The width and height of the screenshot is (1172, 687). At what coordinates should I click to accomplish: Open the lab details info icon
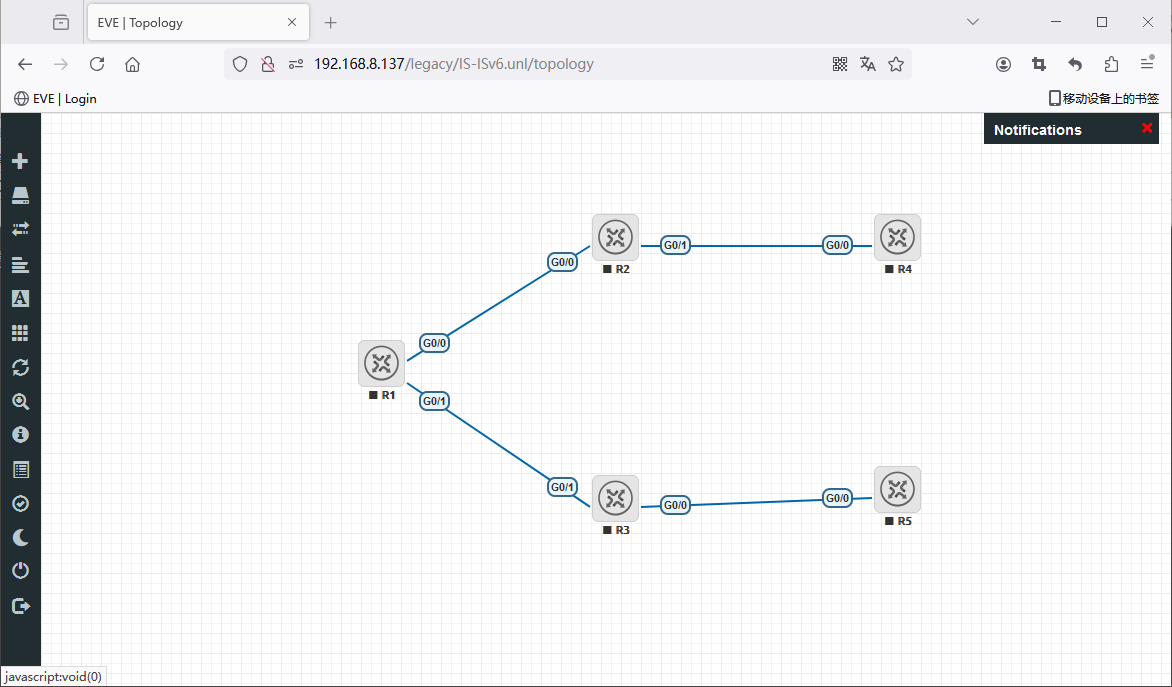[x=20, y=435]
